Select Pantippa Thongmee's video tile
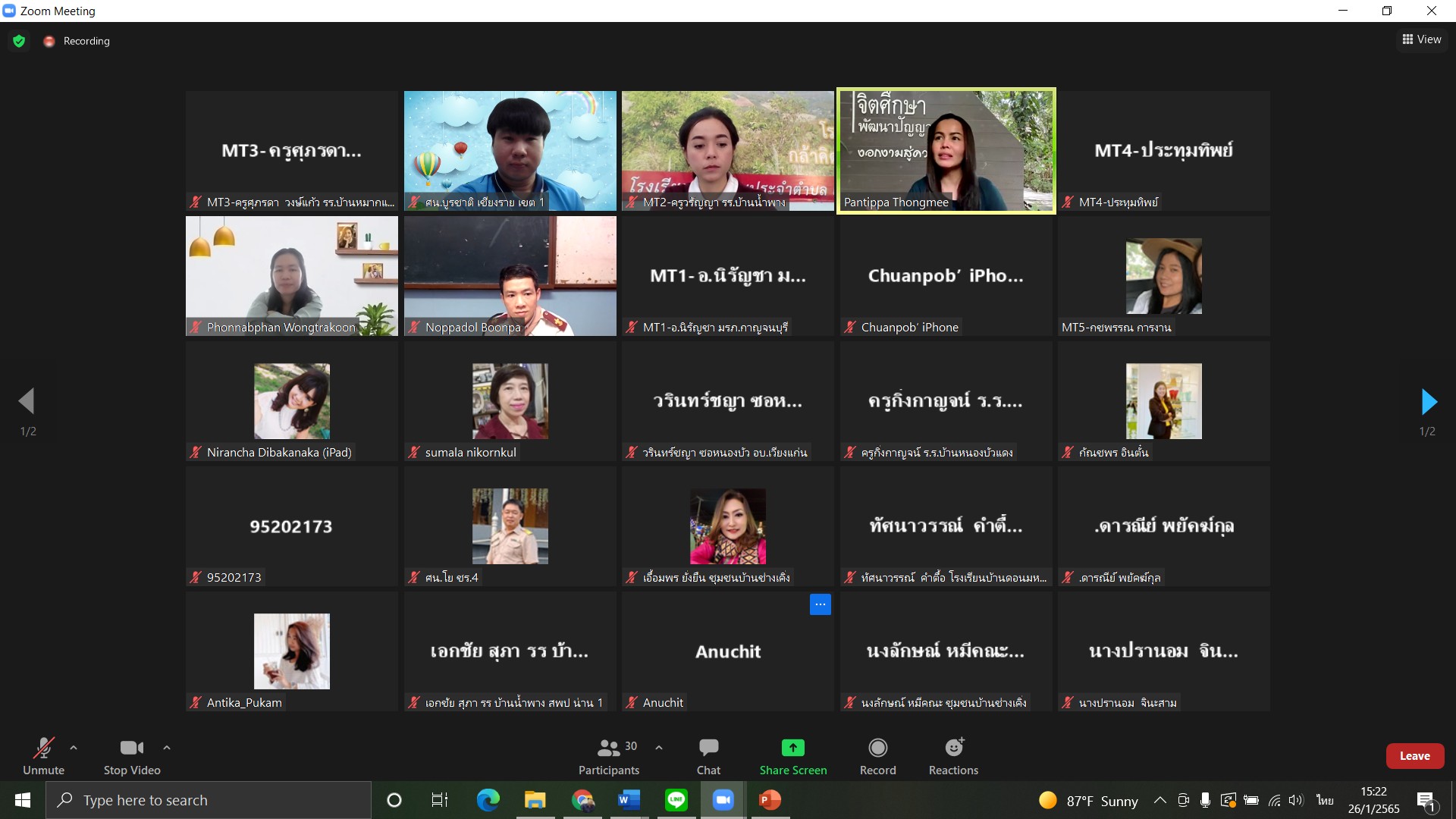1456x819 pixels. 946,151
